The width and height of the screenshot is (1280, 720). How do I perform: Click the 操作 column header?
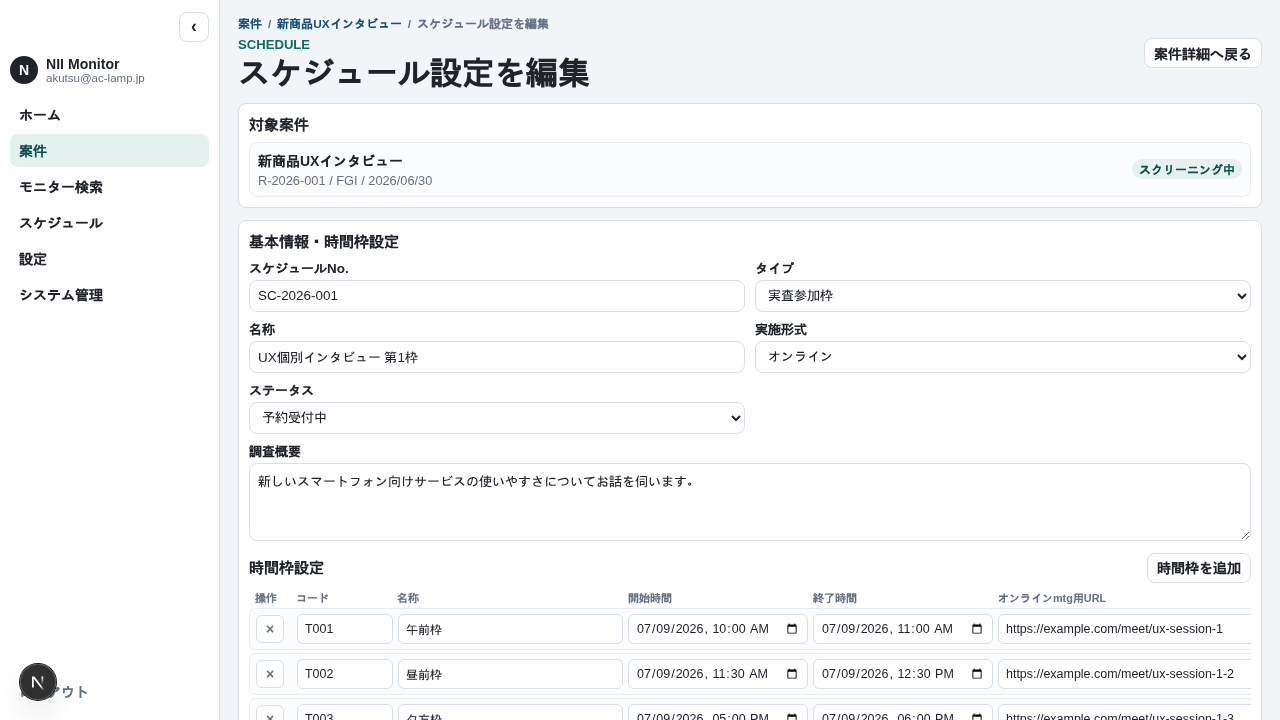coord(266,598)
